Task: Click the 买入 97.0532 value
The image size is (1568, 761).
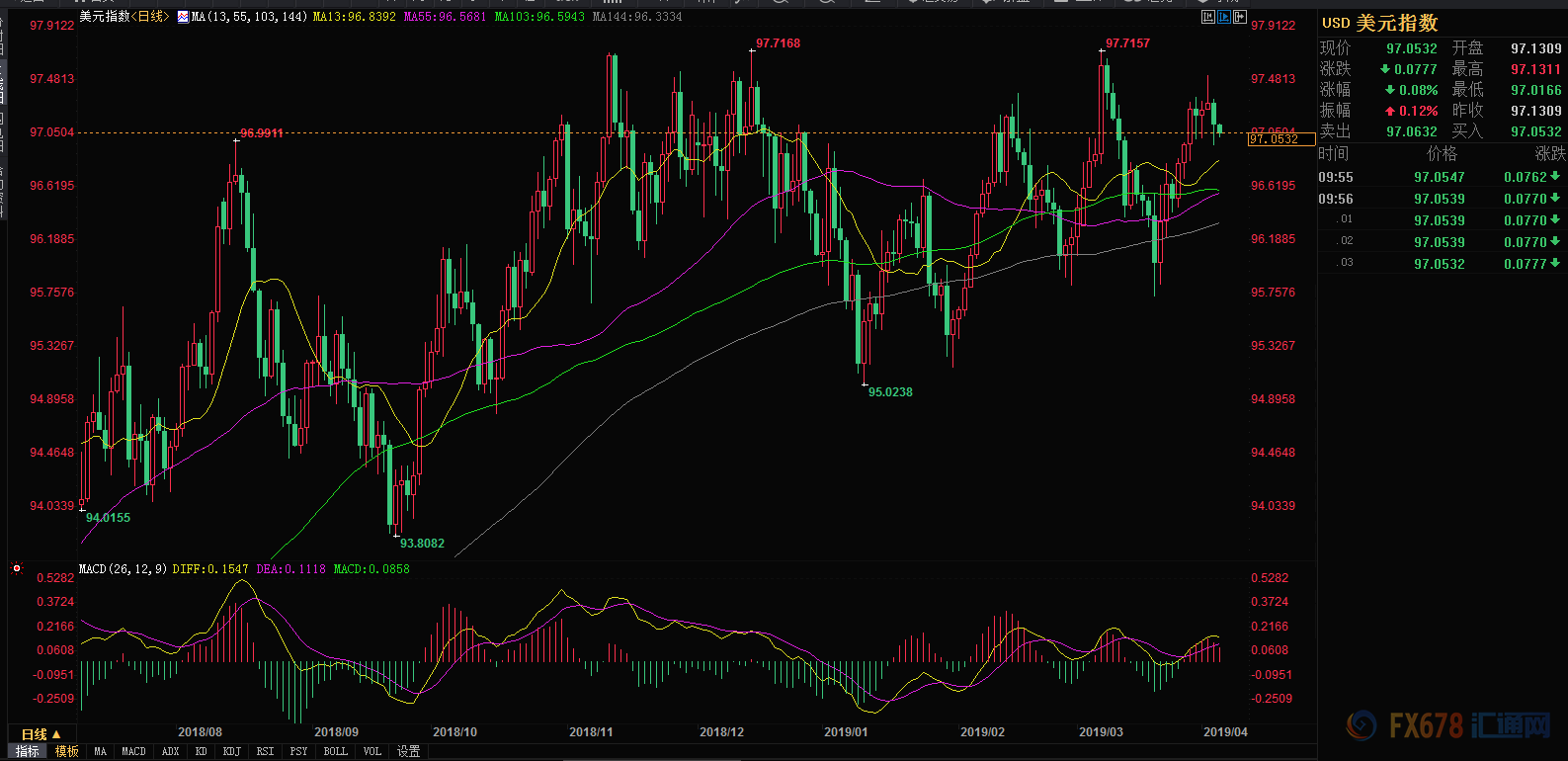Action: [x=1535, y=131]
